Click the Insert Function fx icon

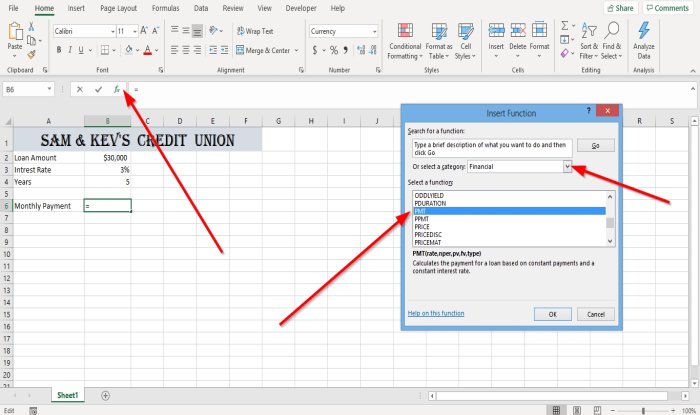(117, 89)
